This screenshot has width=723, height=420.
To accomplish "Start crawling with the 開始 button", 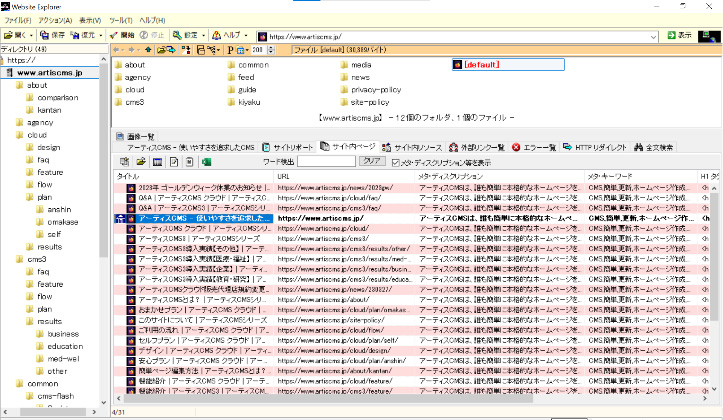I will (122, 35).
